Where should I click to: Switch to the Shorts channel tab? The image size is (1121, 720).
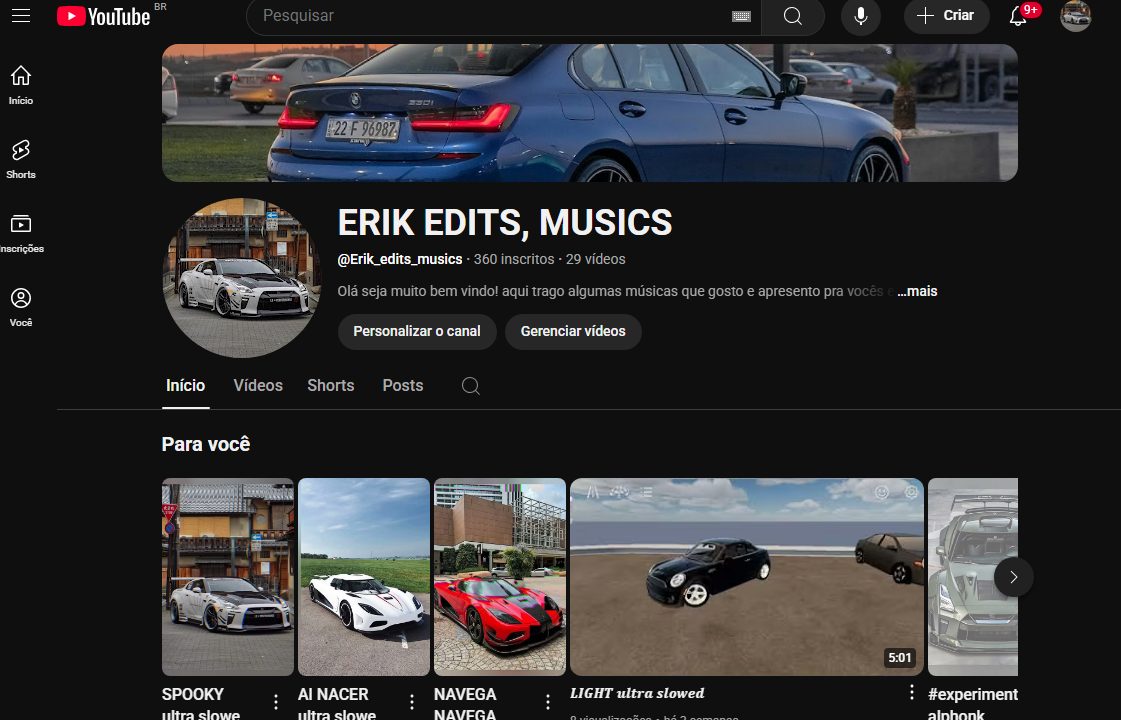pyautogui.click(x=331, y=385)
